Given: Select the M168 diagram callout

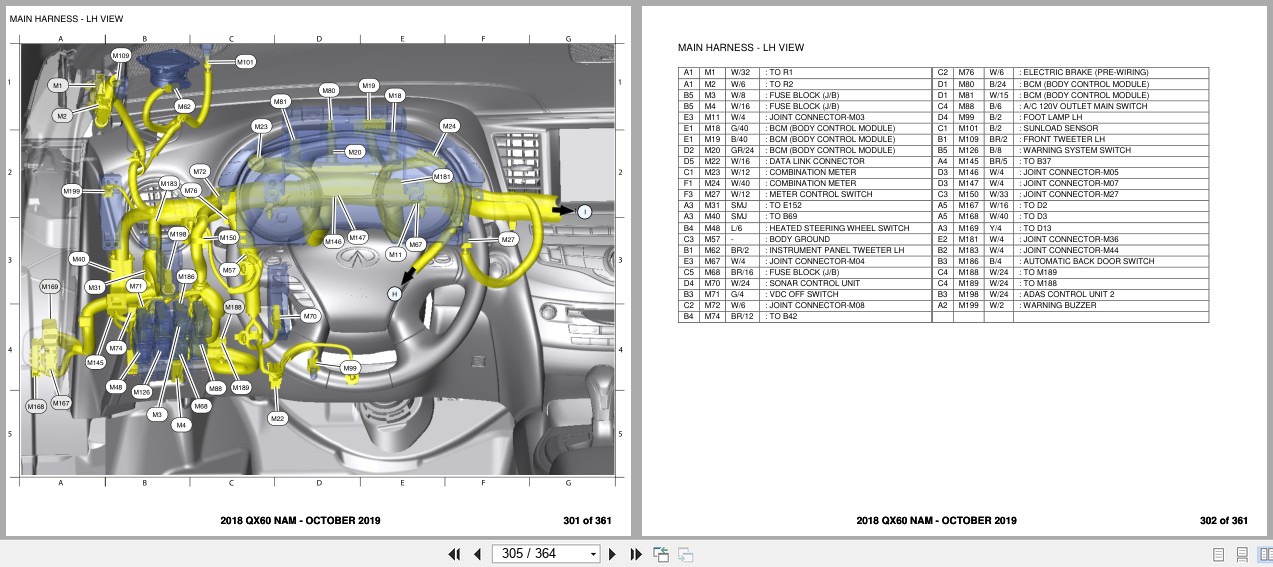Looking at the screenshot, I should point(36,406).
